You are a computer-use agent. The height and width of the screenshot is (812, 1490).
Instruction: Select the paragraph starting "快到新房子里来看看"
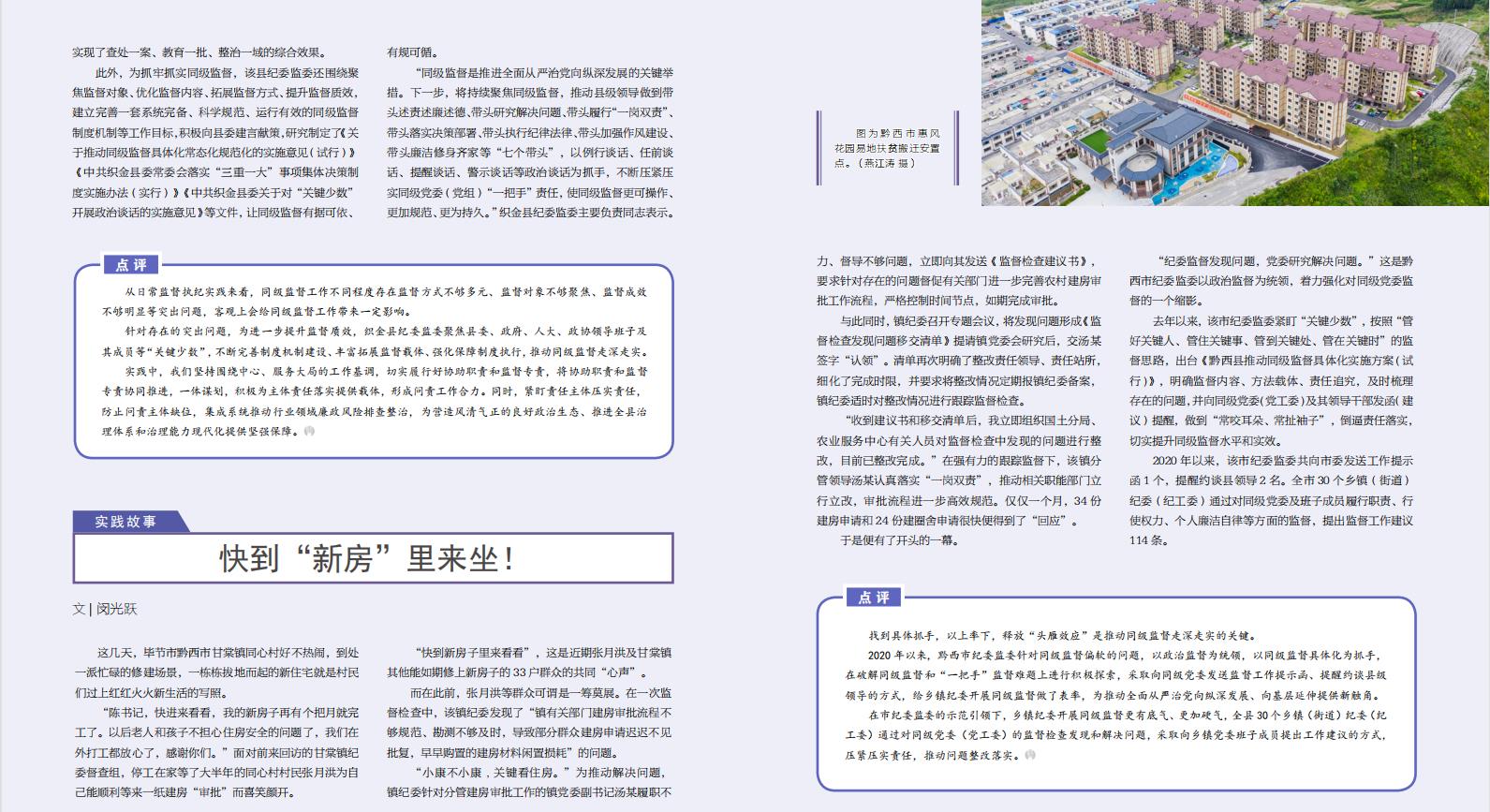[x=529, y=662]
